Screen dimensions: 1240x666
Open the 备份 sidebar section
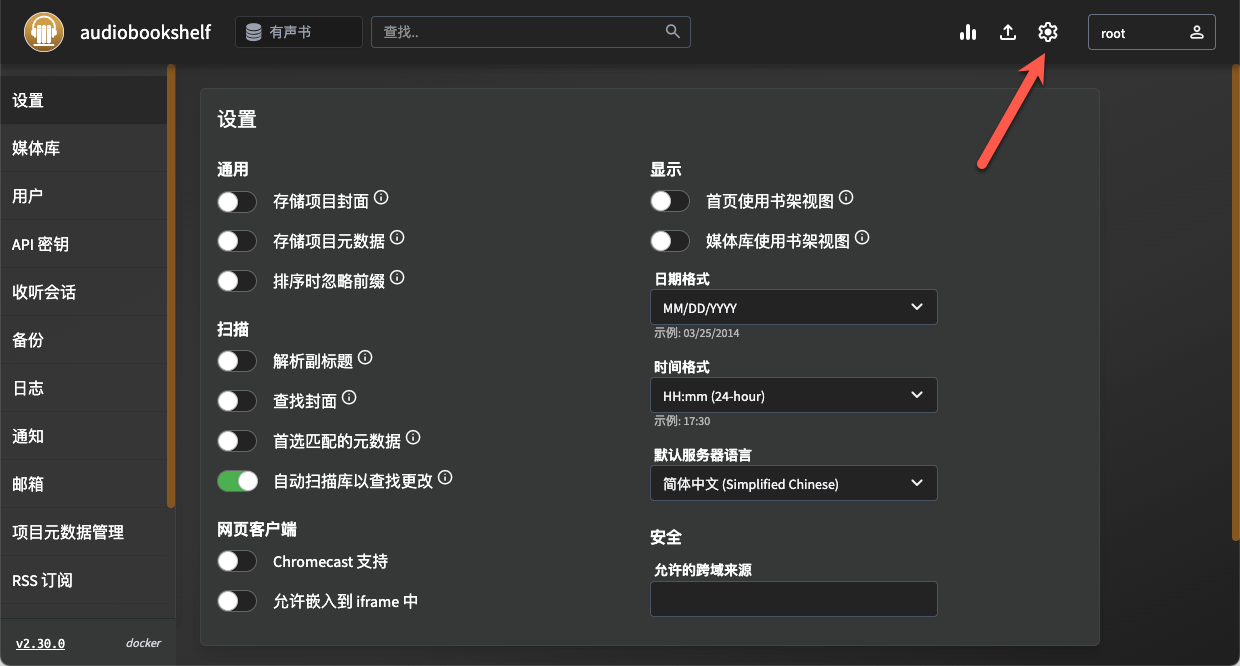(x=28, y=340)
